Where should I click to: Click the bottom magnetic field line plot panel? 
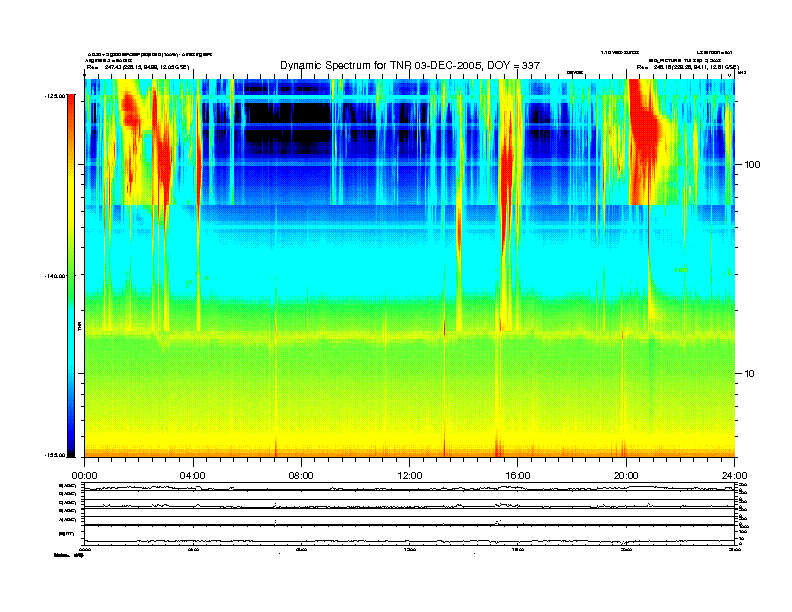pos(410,535)
